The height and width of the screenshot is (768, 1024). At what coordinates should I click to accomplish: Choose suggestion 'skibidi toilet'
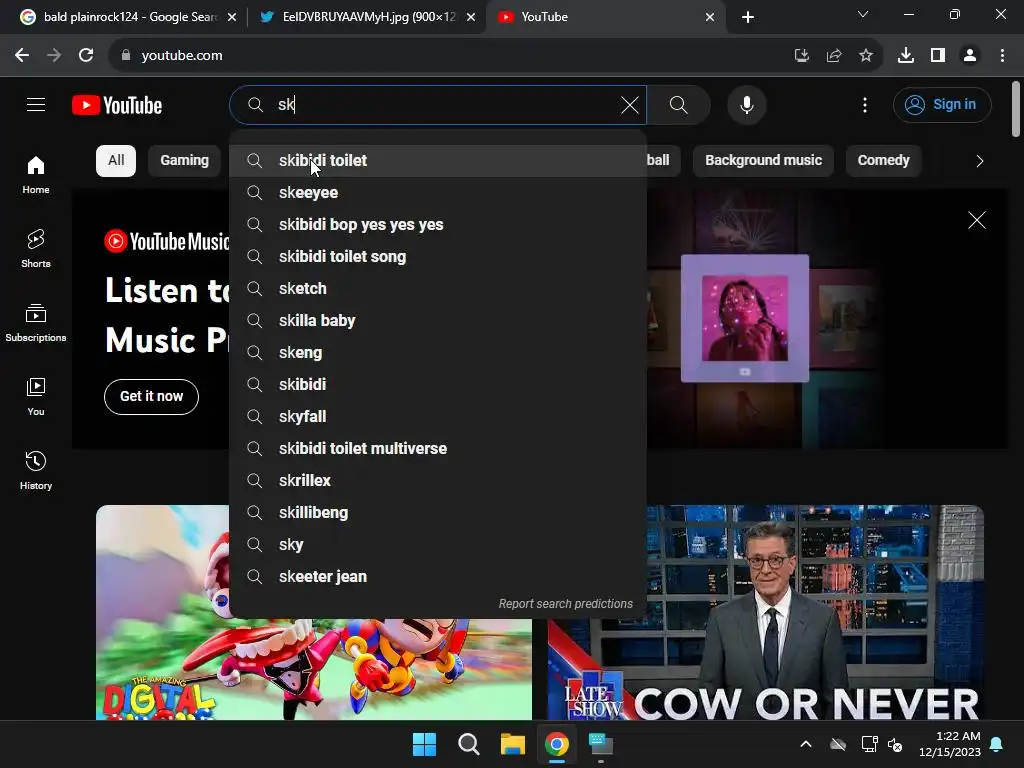coord(438,161)
